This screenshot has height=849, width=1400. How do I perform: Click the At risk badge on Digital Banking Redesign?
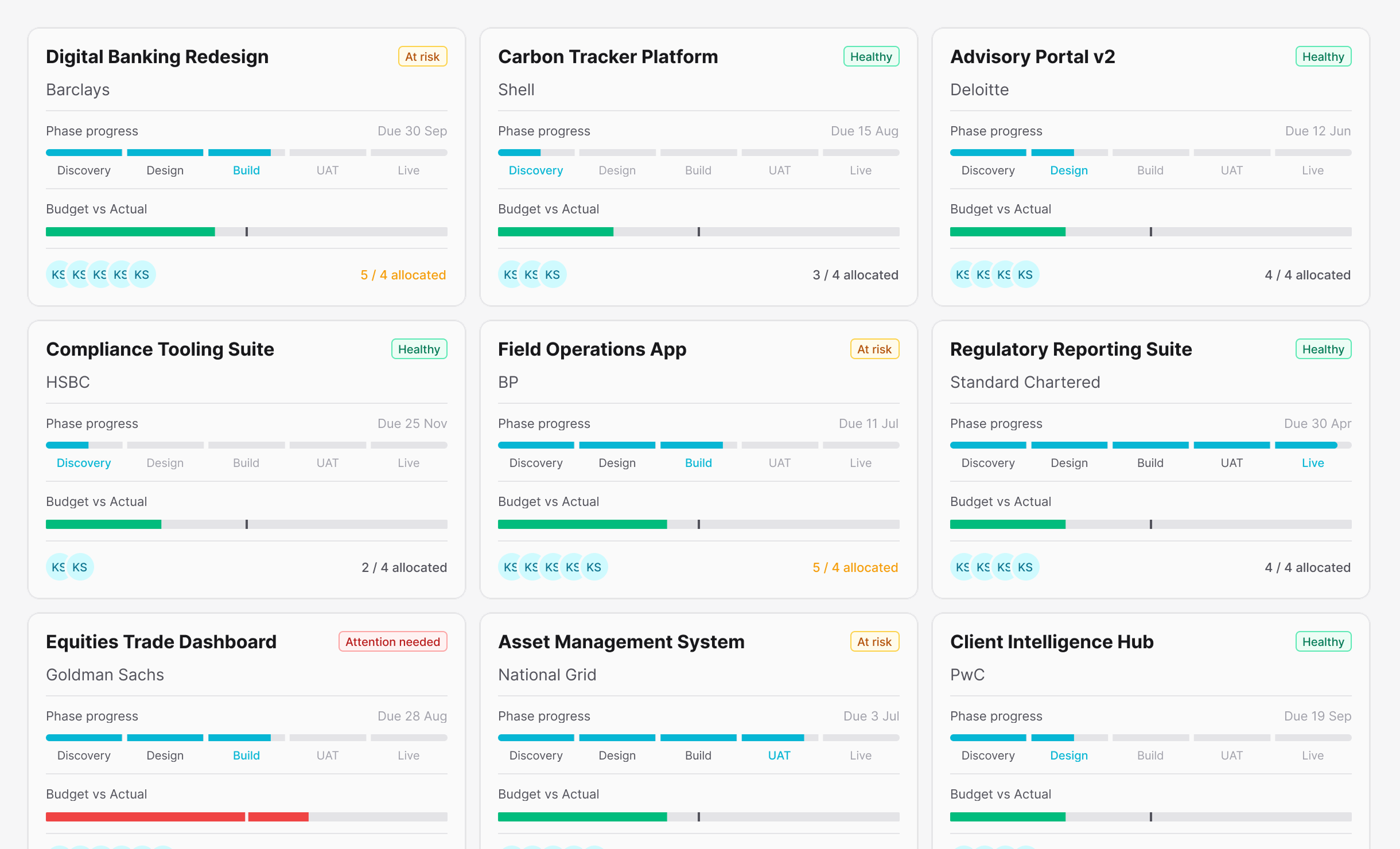click(x=422, y=57)
